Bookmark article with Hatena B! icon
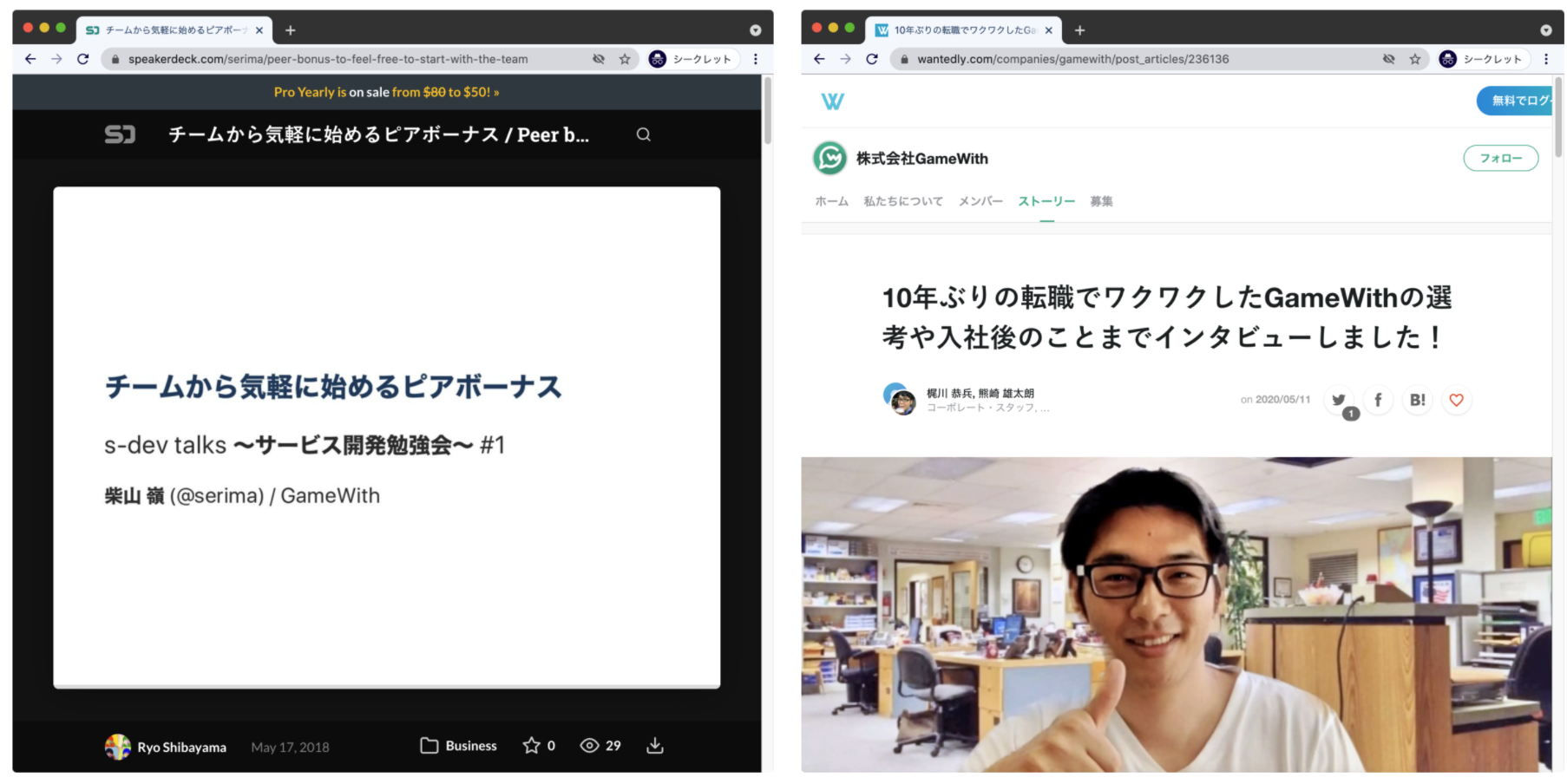Screen dimensions: 1567x784 [x=1417, y=400]
